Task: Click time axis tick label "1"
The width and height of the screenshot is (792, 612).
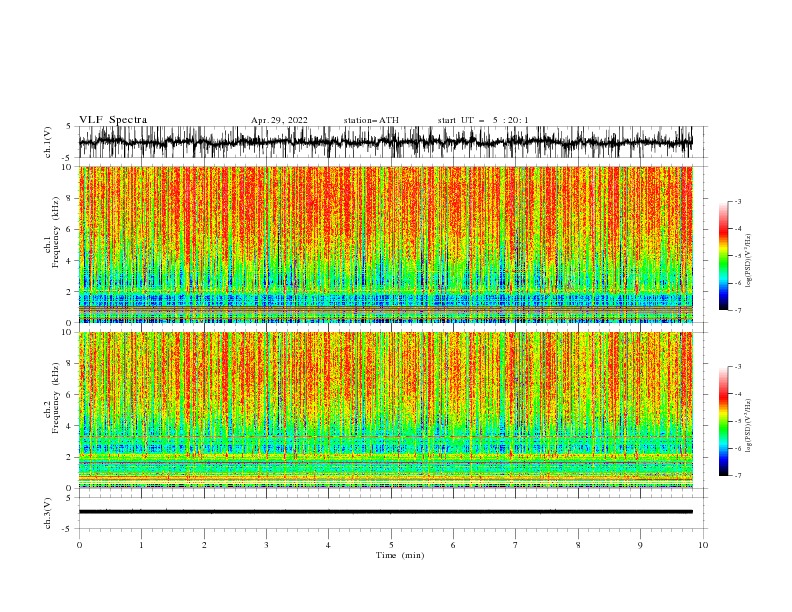Action: tap(141, 545)
